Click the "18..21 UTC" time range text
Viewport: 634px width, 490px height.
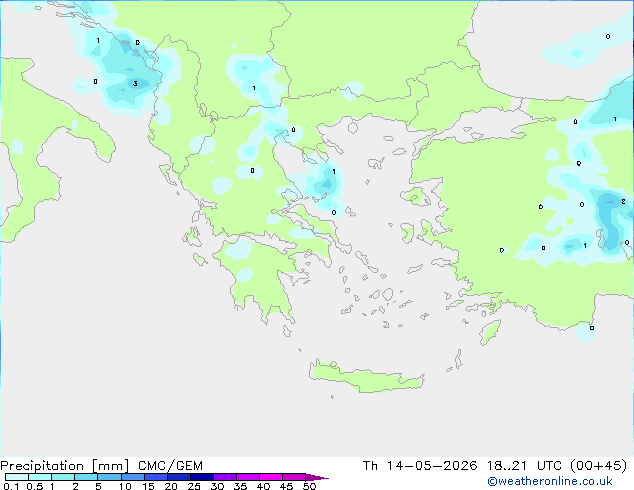[x=524, y=466]
